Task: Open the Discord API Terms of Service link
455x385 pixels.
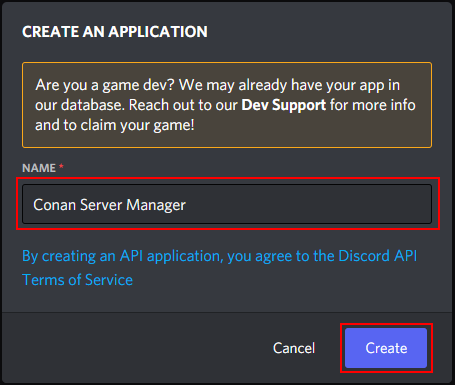Action: pos(219,268)
